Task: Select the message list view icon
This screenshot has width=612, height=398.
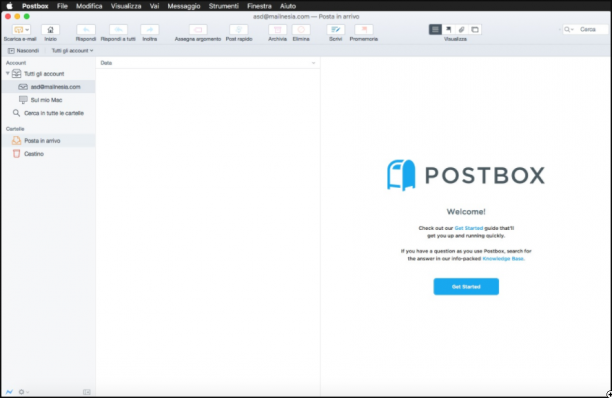Action: tap(435, 29)
